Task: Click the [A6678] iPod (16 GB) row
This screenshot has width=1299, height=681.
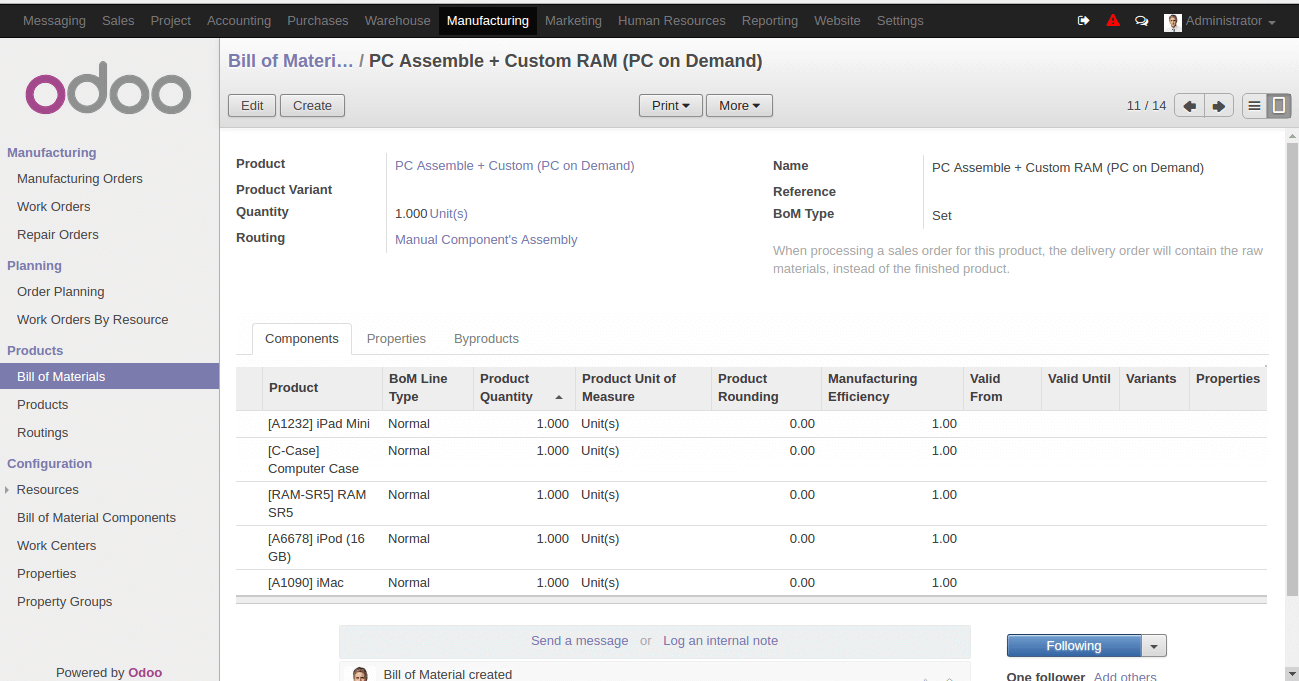Action: click(751, 548)
